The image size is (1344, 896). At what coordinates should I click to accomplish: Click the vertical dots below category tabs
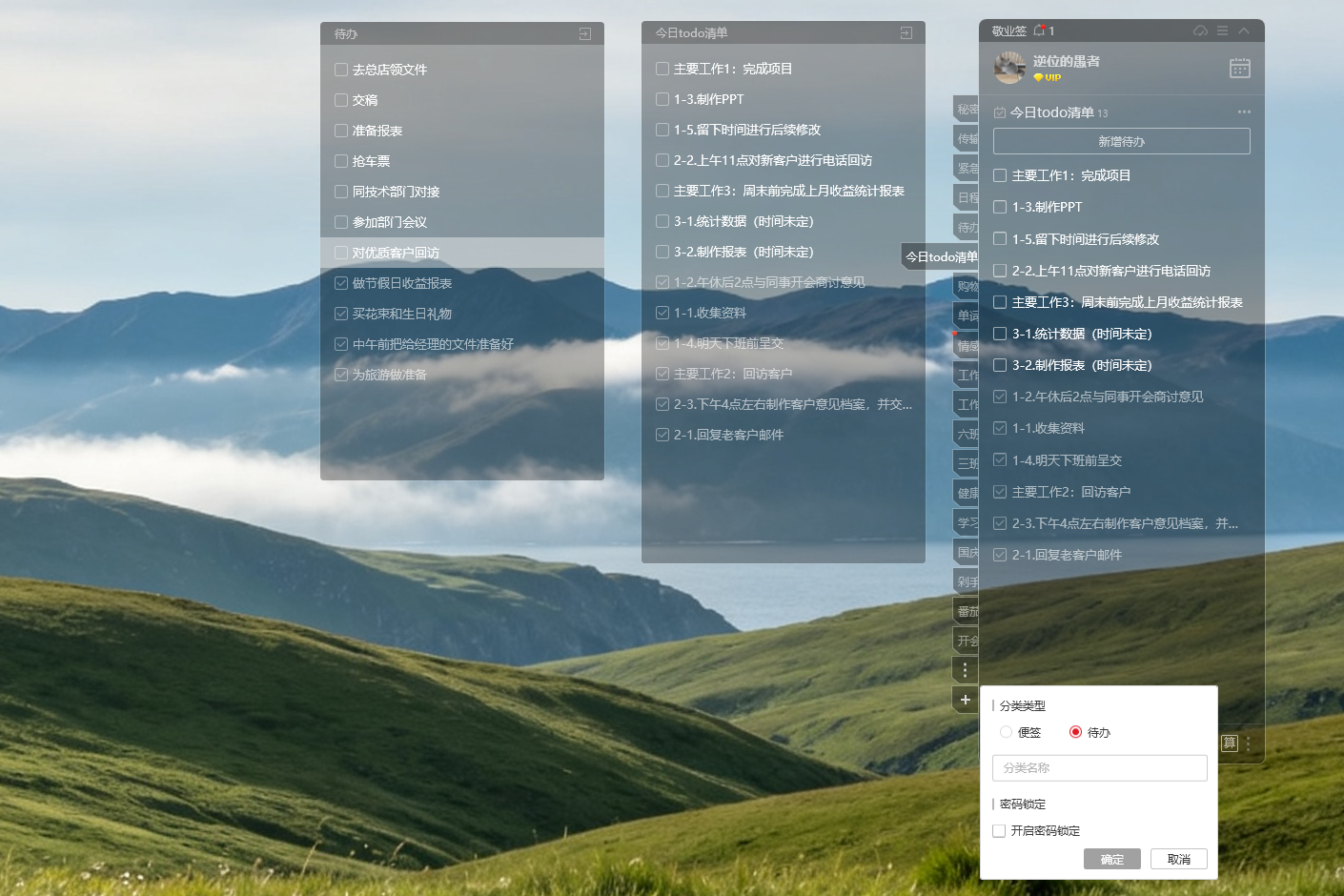pyautogui.click(x=965, y=670)
